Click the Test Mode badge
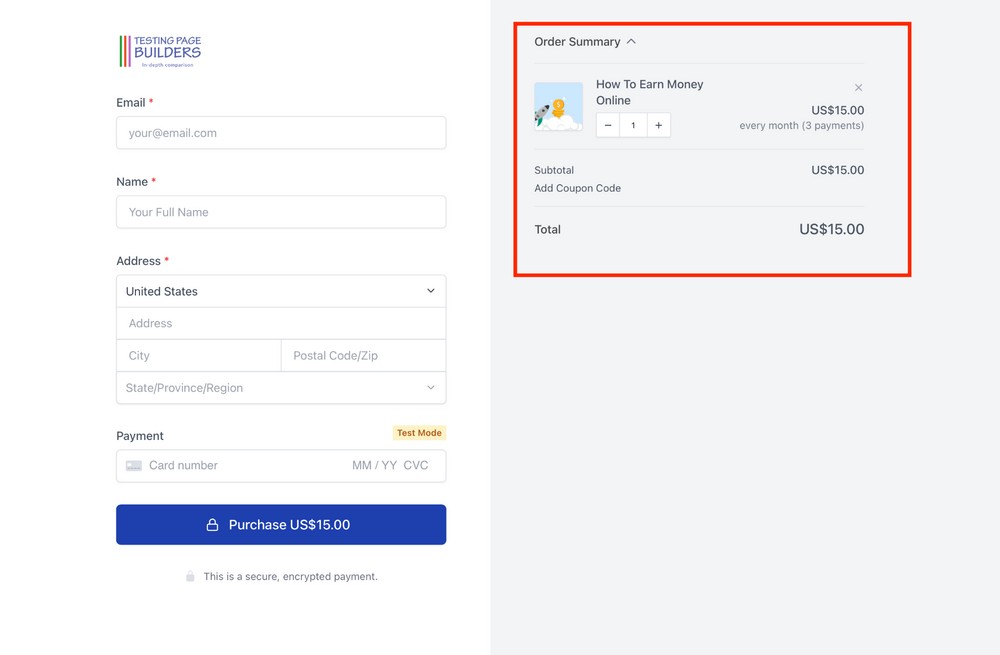Viewport: 1000px width, 655px height. point(419,432)
